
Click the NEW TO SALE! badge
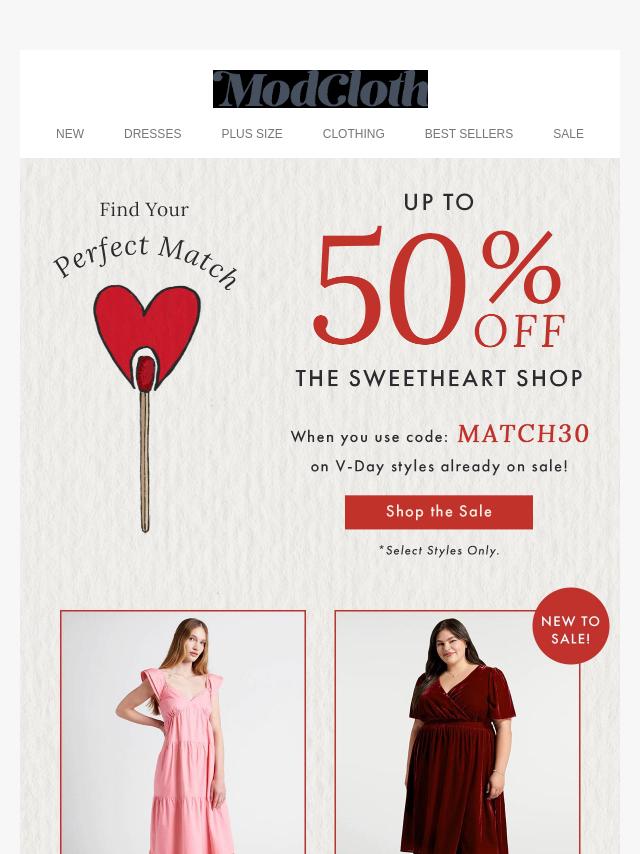pyautogui.click(x=570, y=626)
